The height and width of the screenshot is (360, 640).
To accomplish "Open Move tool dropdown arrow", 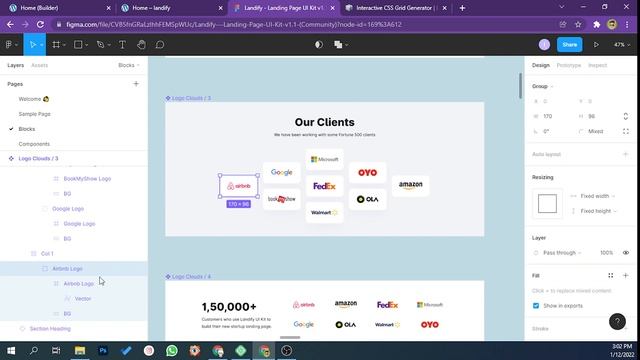I will pos(42,45).
